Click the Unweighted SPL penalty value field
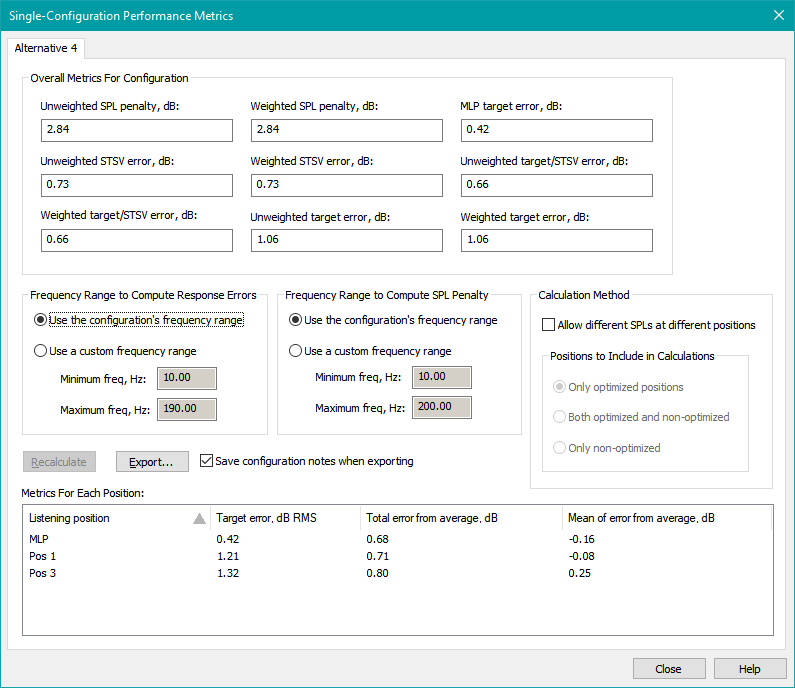The height and width of the screenshot is (688, 795). click(x=137, y=130)
